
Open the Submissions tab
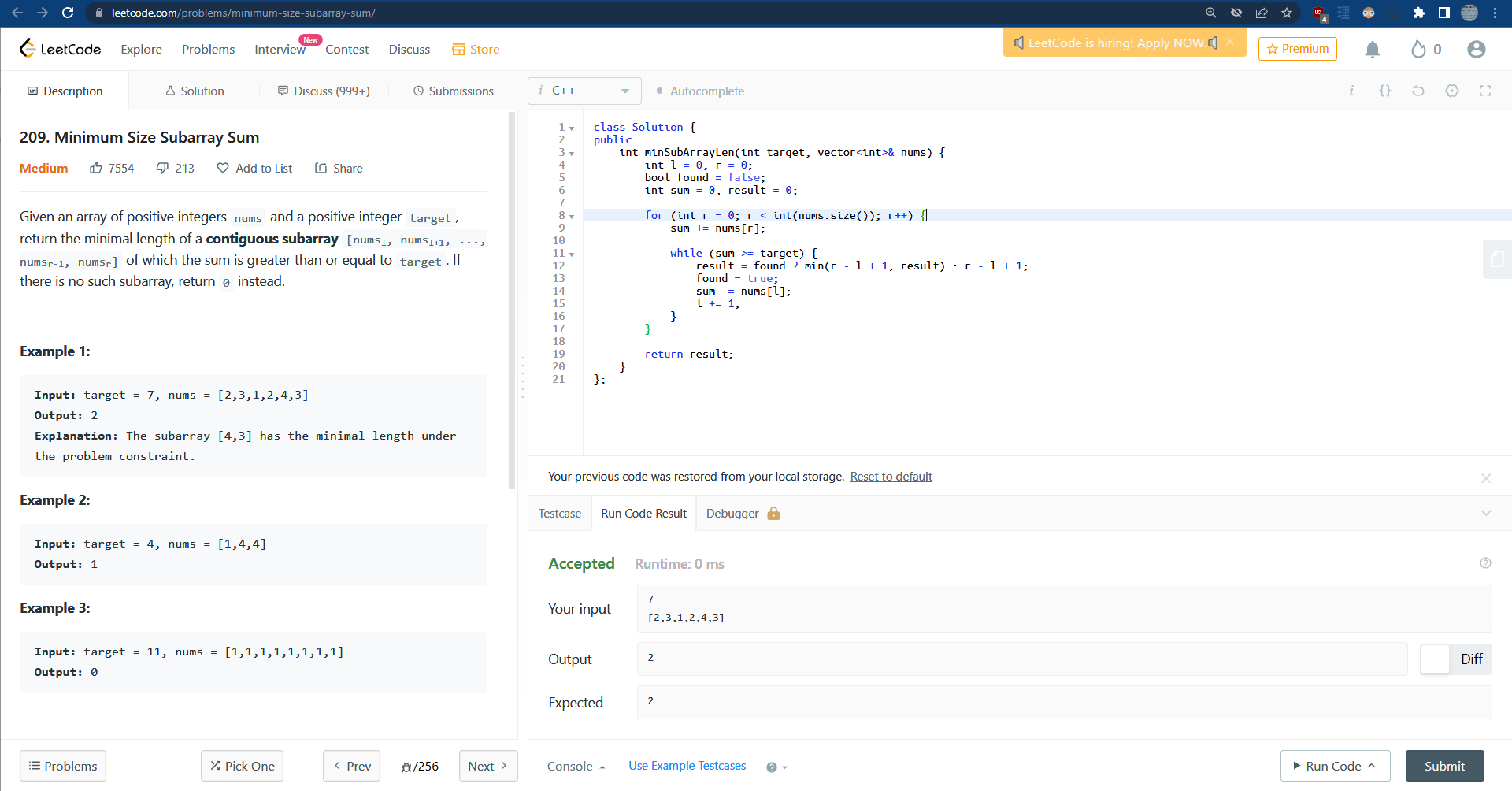(453, 91)
